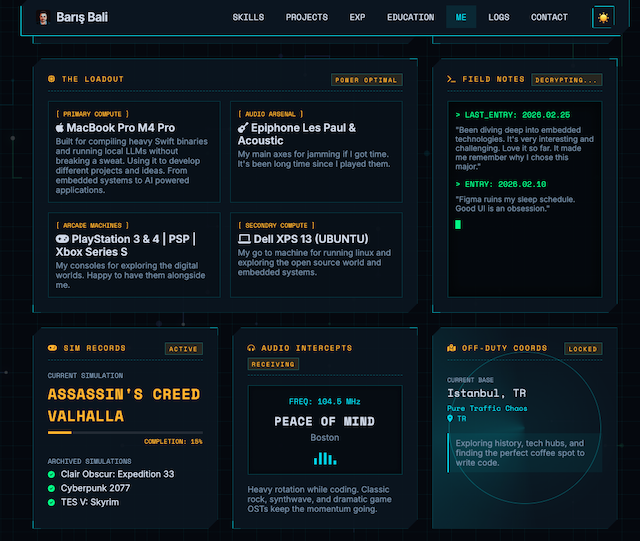The height and width of the screenshot is (541, 640).
Task: Click the CURRENT BASE label
Action: [470, 380]
